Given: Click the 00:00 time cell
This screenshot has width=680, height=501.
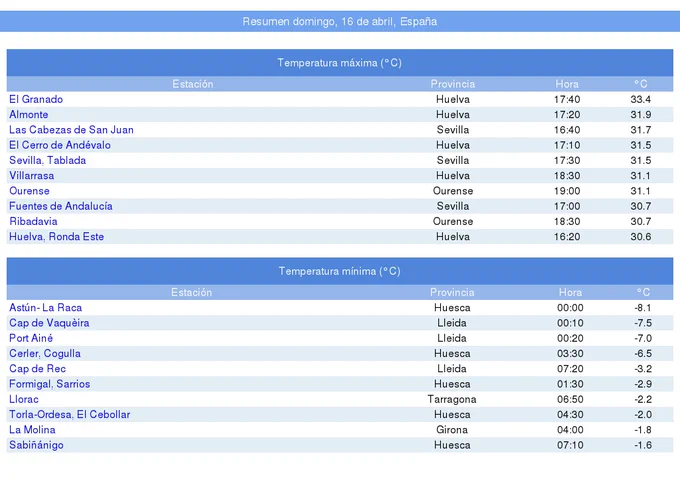Looking at the screenshot, I should (x=570, y=308).
